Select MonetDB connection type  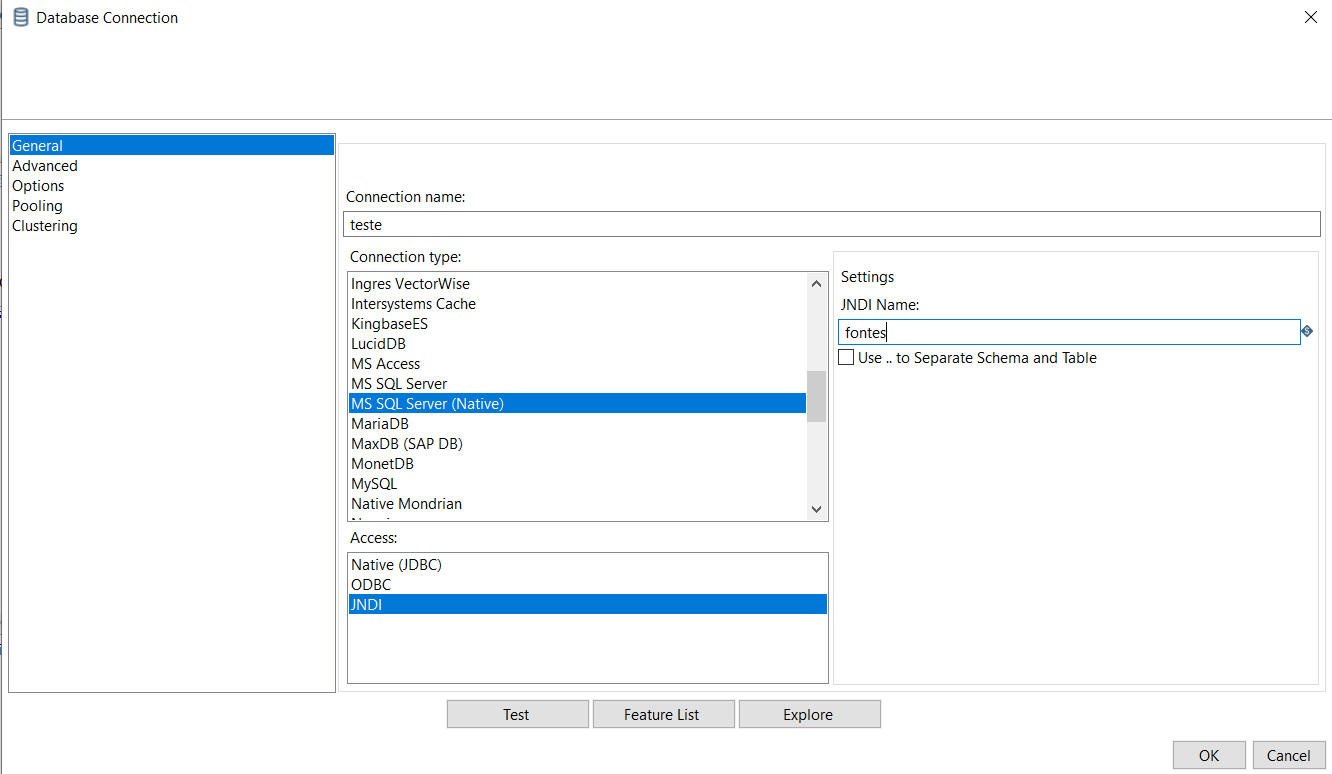pos(577,463)
